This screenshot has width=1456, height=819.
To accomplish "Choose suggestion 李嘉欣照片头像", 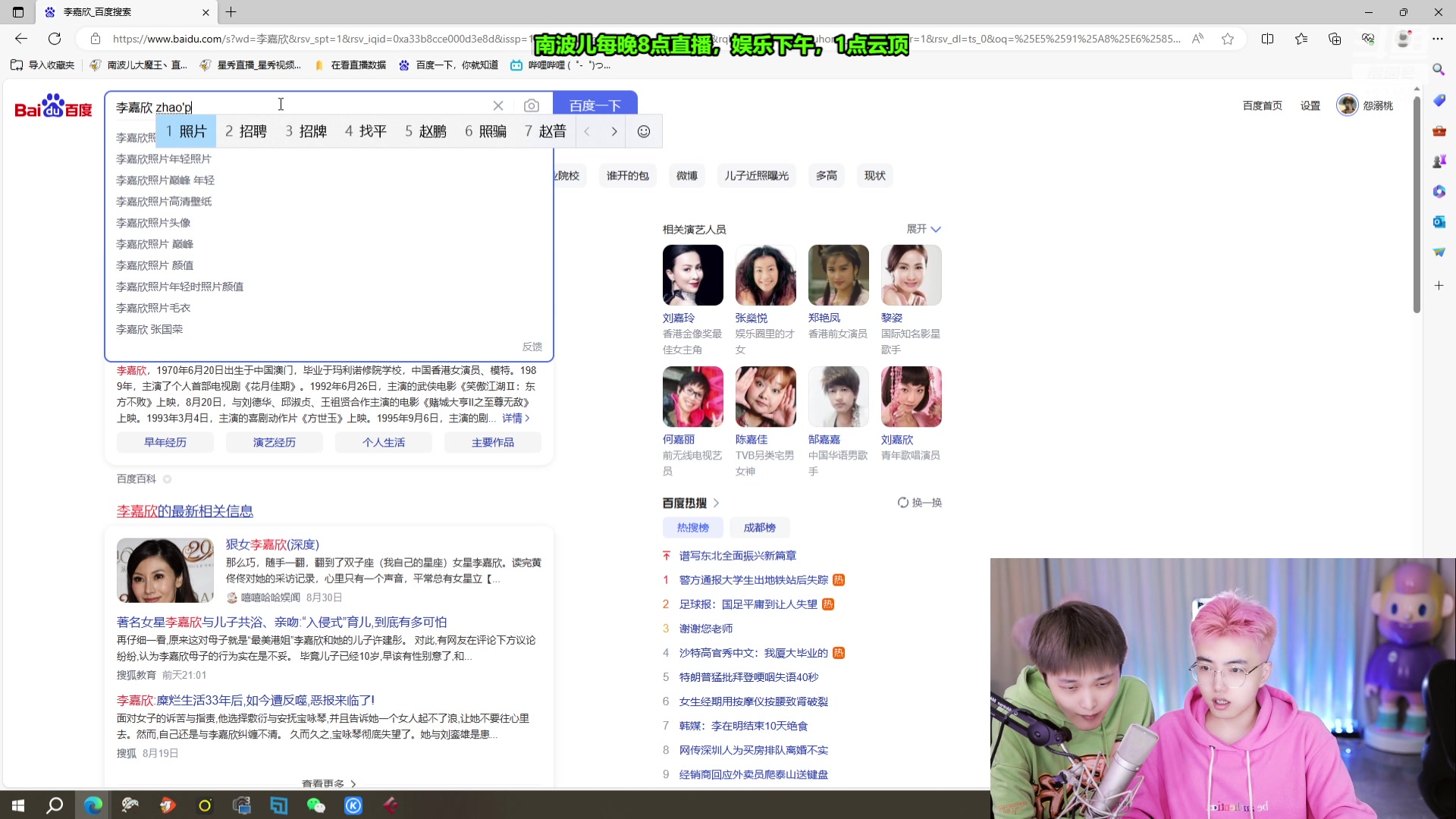I will tap(153, 223).
